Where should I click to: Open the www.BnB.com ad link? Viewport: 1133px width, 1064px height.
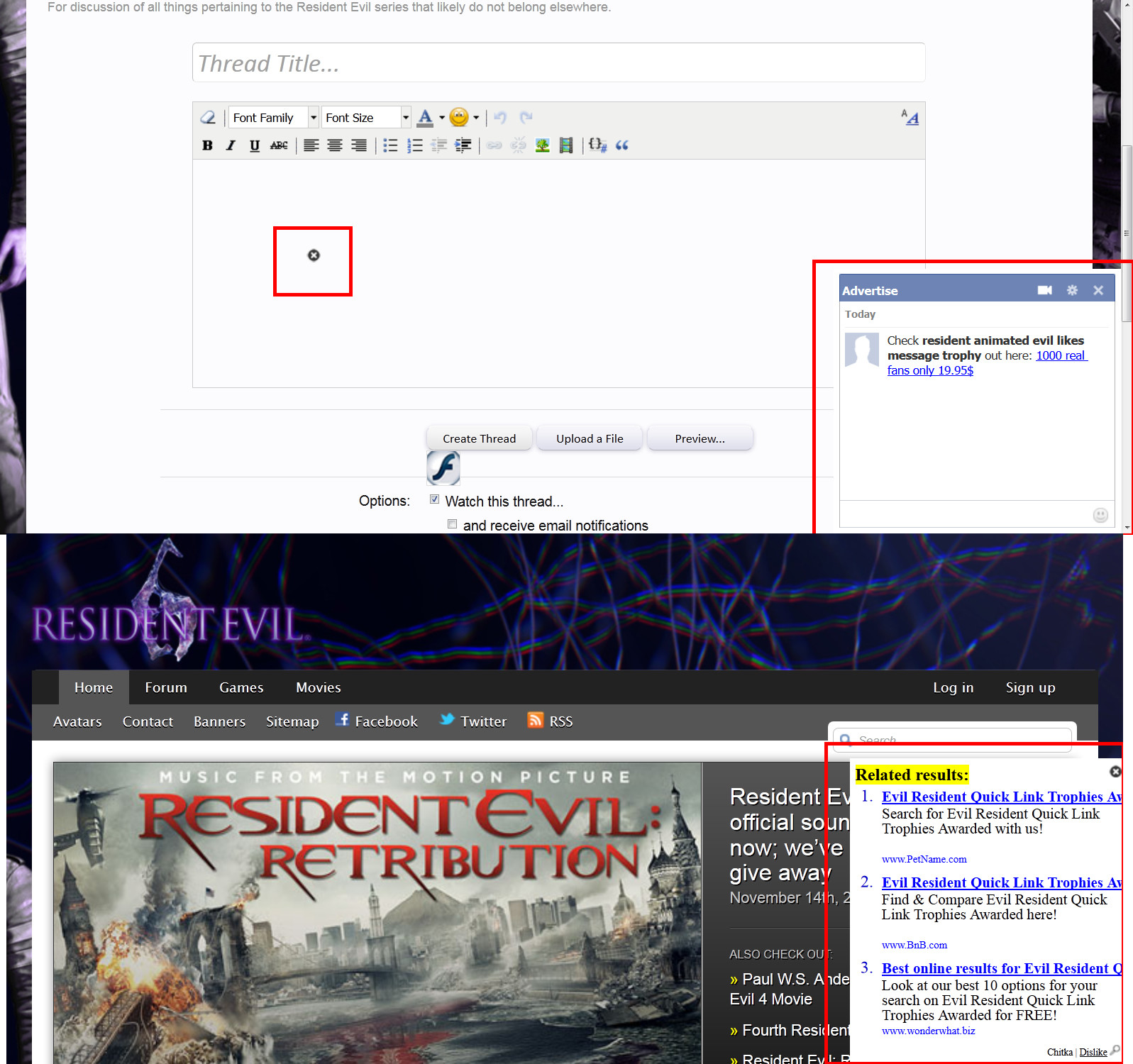[x=914, y=945]
